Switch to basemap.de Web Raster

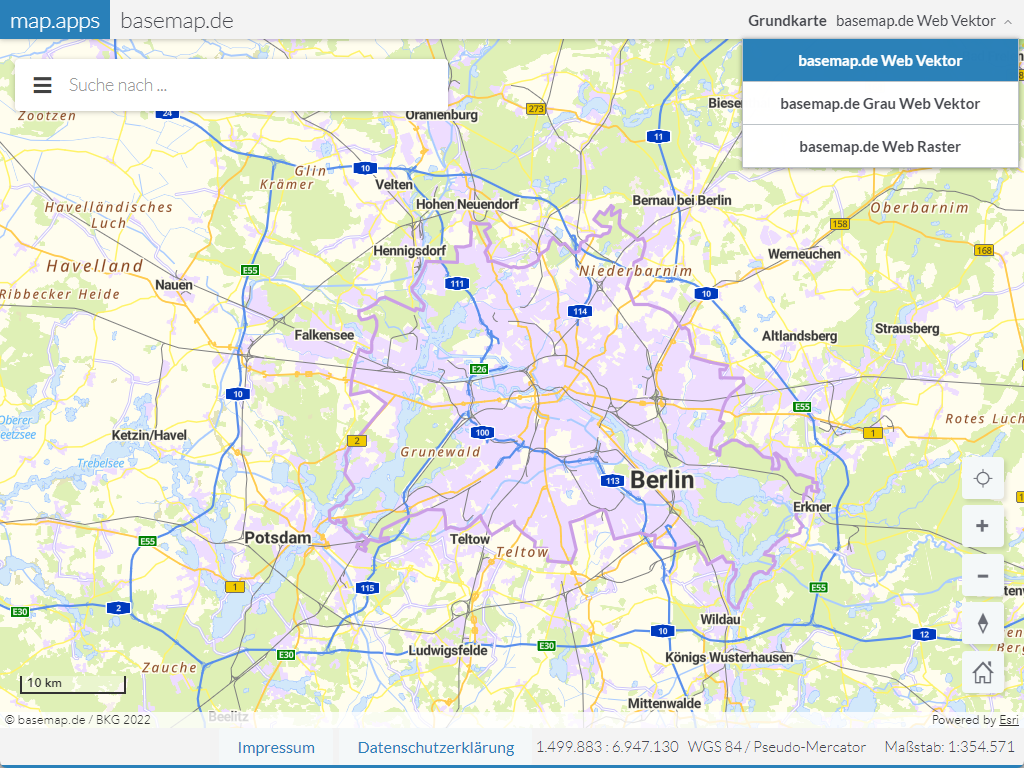pos(880,147)
